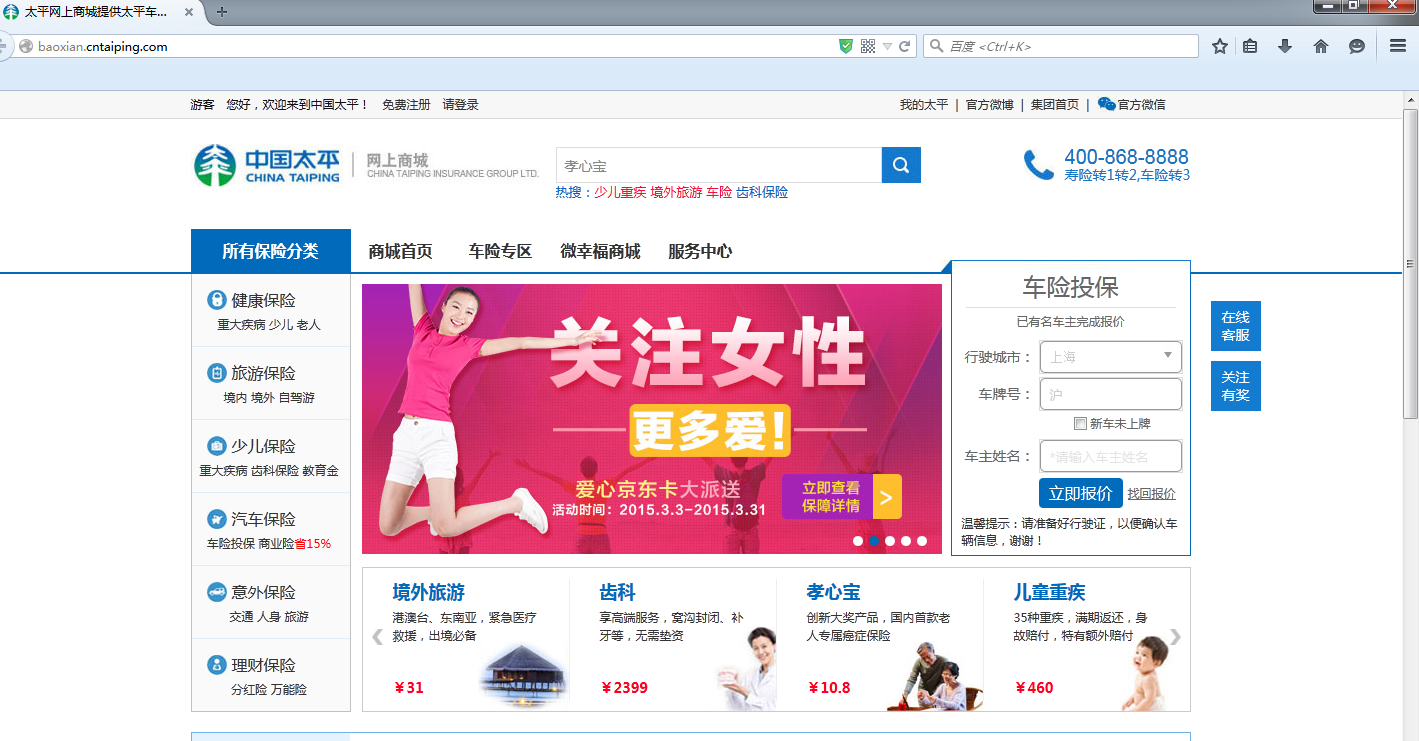
Task: Go to browser home page icon
Action: tap(1321, 46)
